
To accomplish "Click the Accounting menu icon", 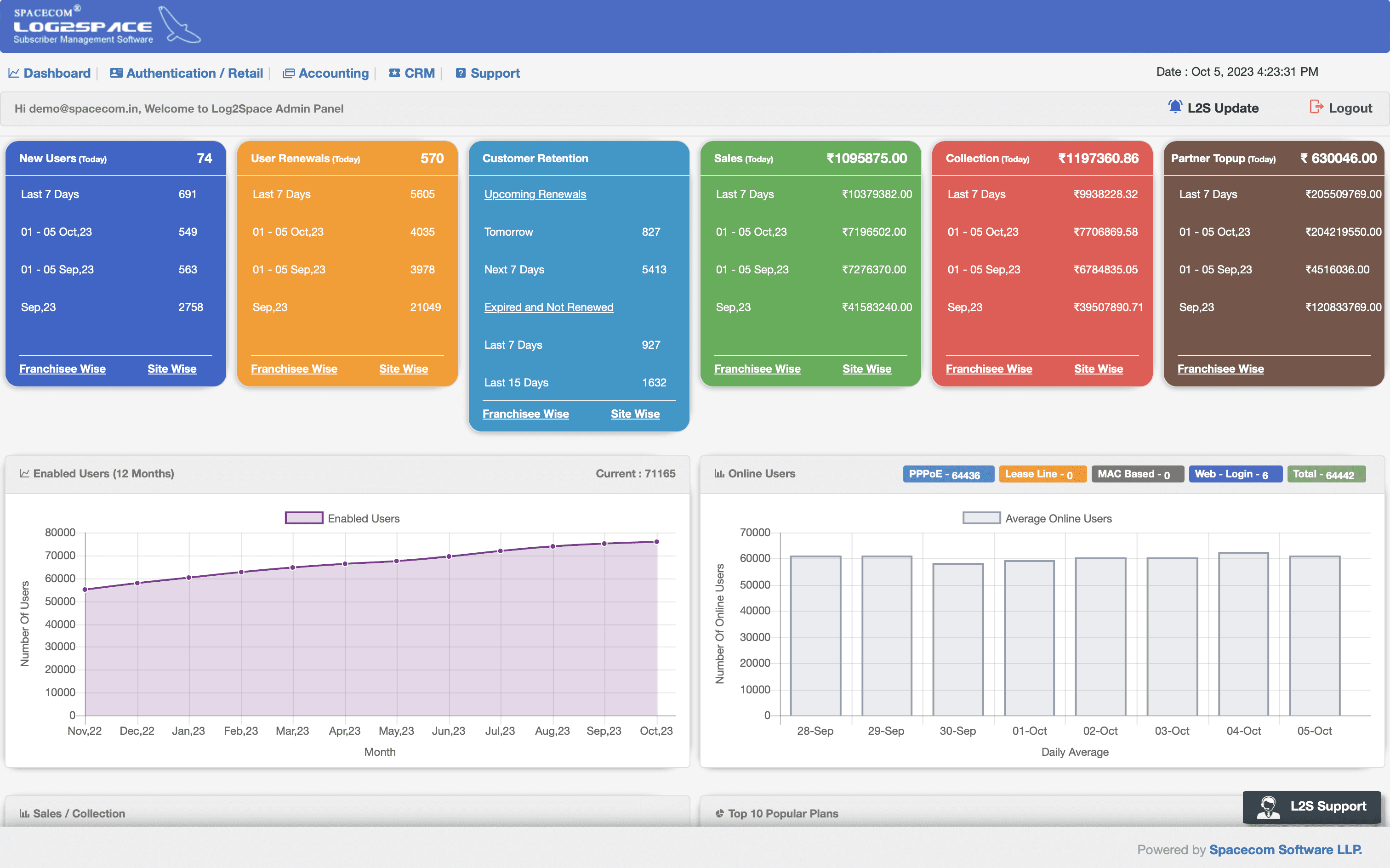I will tap(288, 74).
